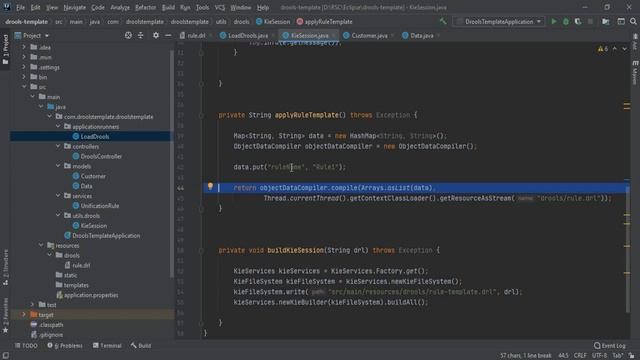This screenshot has height=360, width=640.
Task: Open the Build tool window
Action: click(x=141, y=346)
